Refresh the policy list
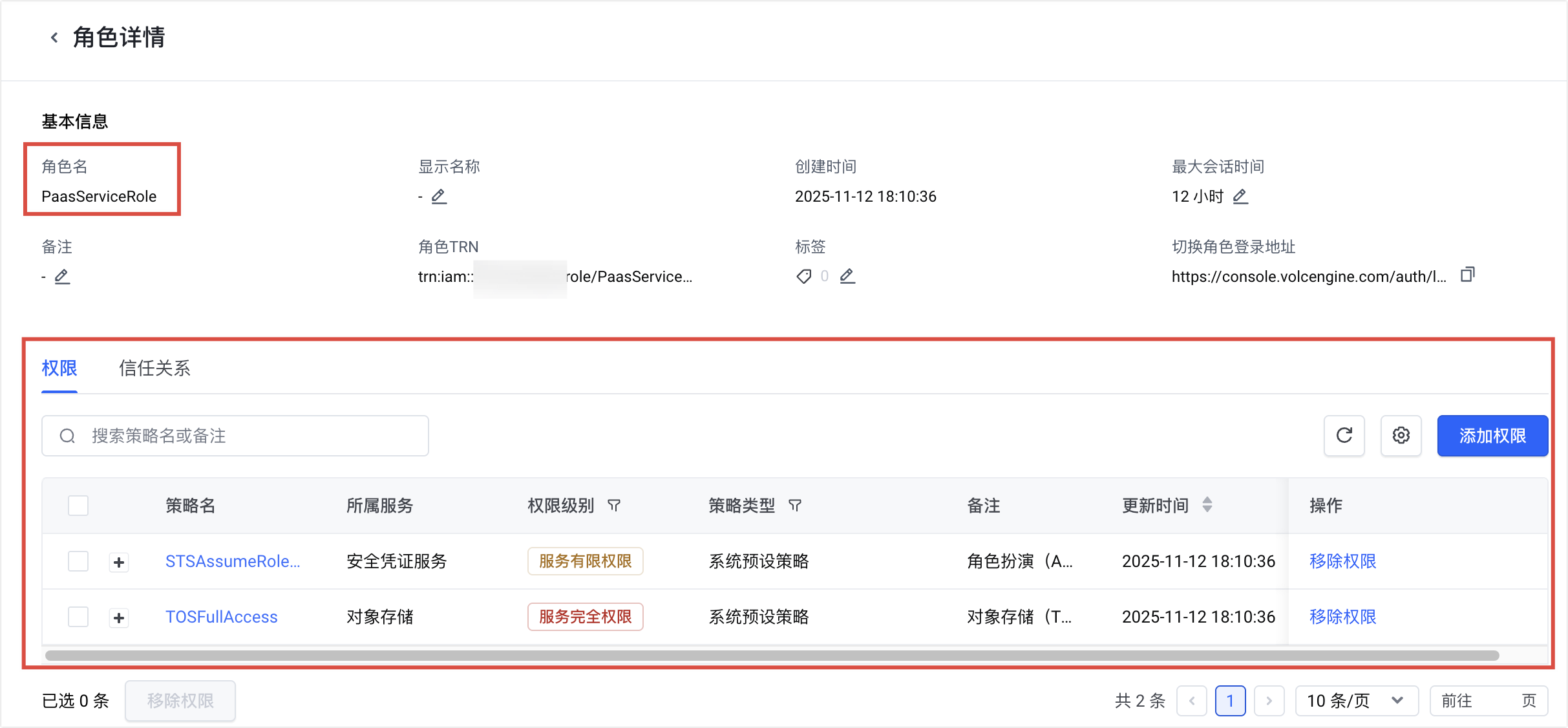1568x728 pixels. coord(1344,436)
